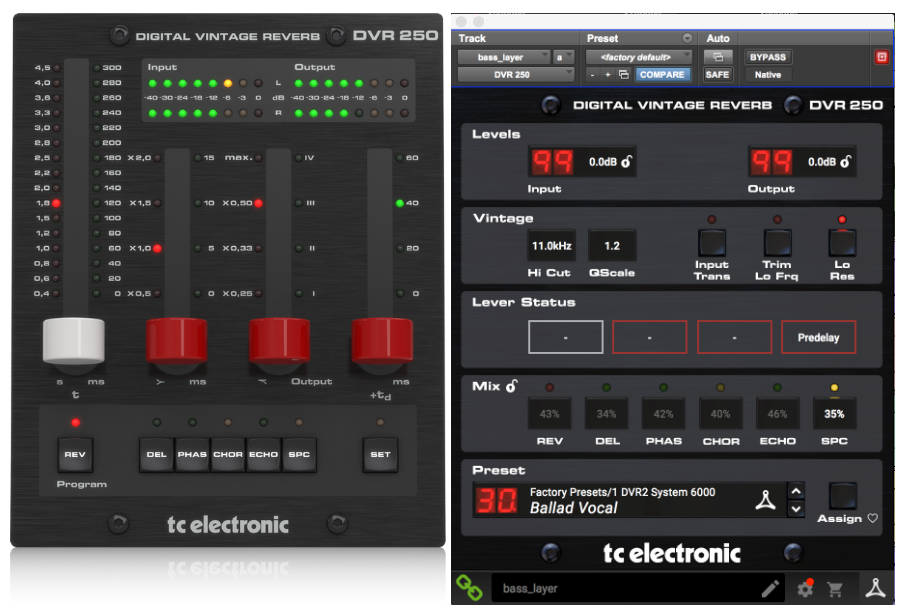Click the tuning fork icon in preset display
The width and height of the screenshot is (903, 611).
[765, 500]
